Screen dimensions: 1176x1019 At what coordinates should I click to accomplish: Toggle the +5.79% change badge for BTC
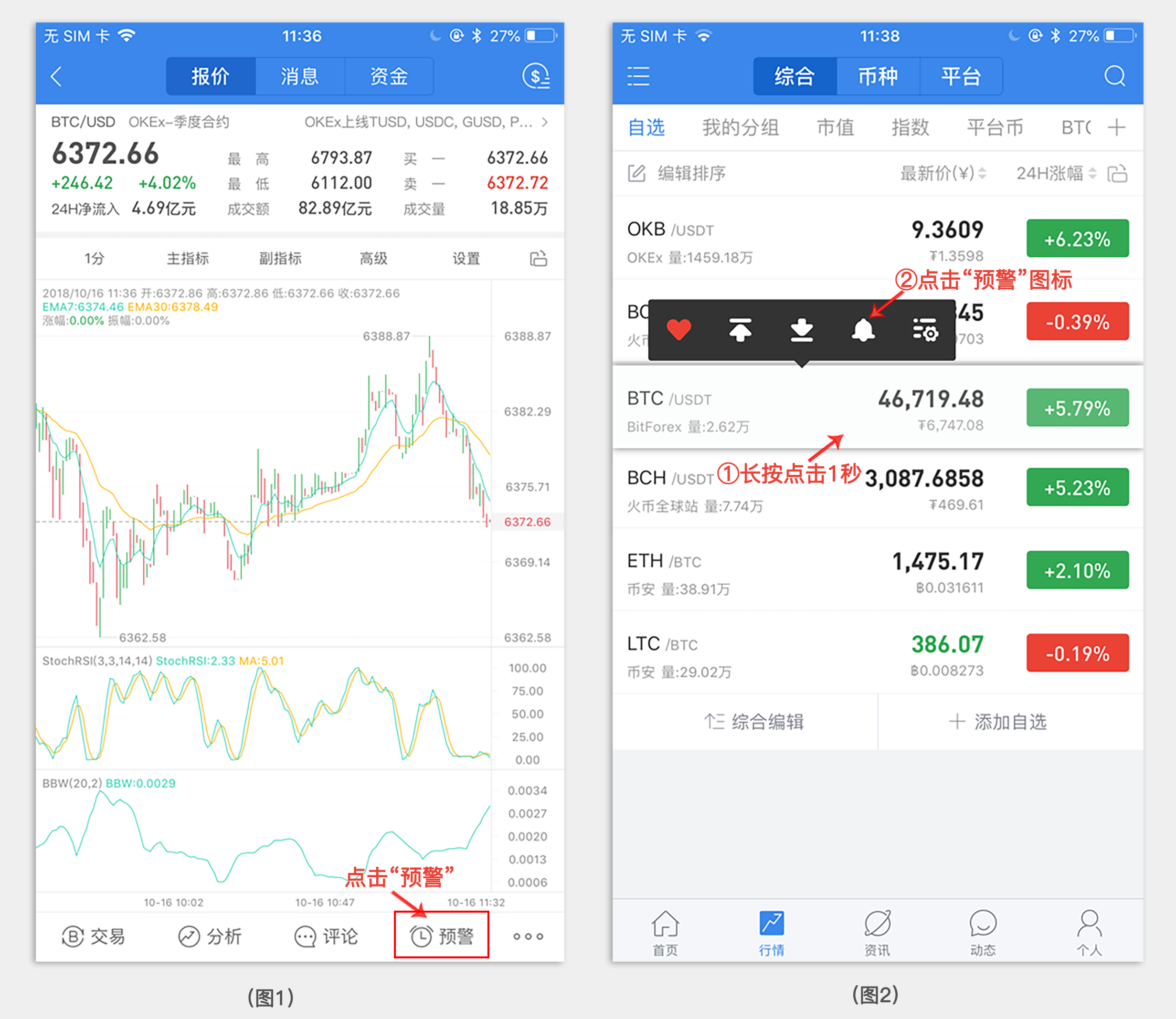tap(1078, 408)
